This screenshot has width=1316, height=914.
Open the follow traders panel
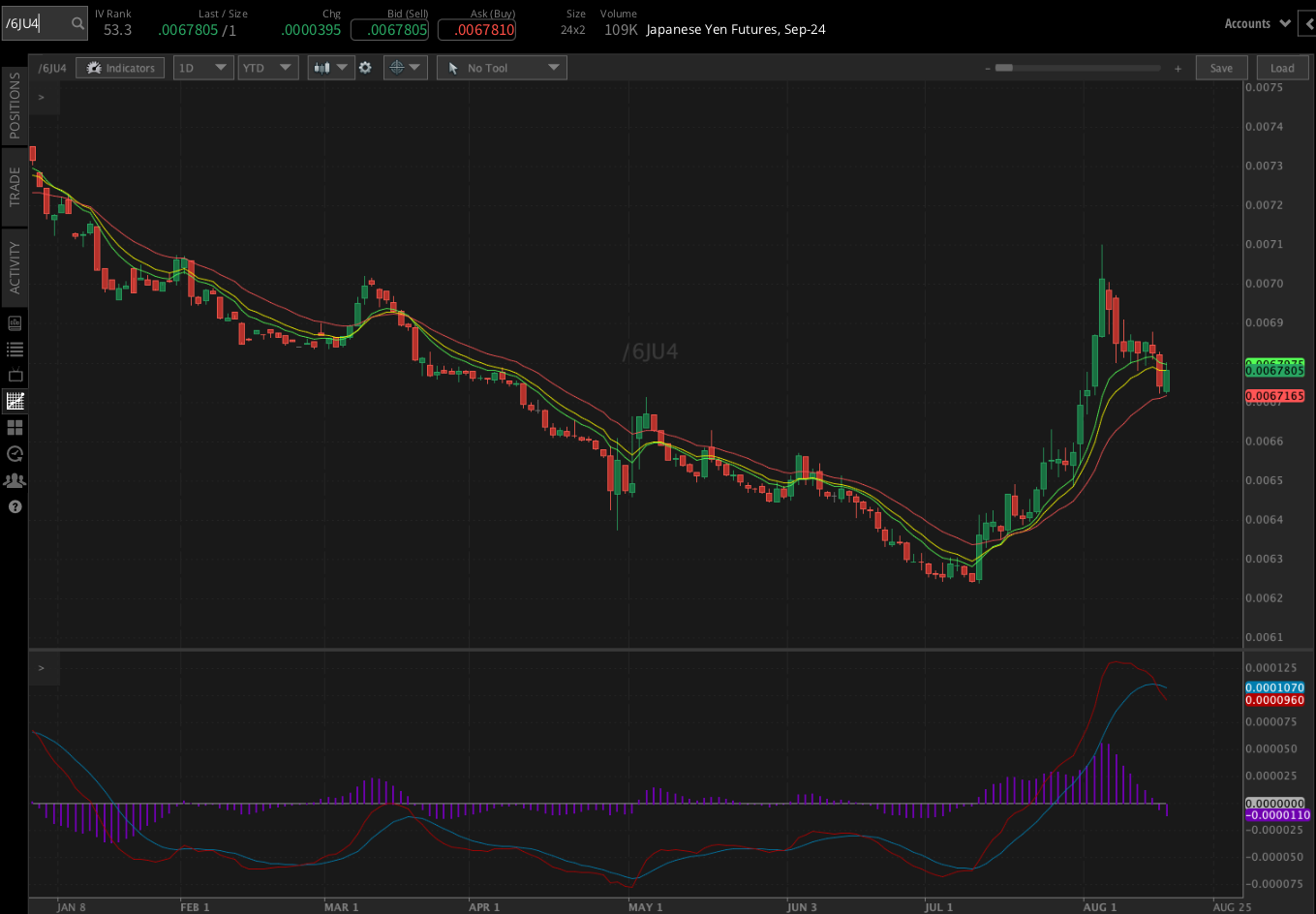click(x=14, y=479)
